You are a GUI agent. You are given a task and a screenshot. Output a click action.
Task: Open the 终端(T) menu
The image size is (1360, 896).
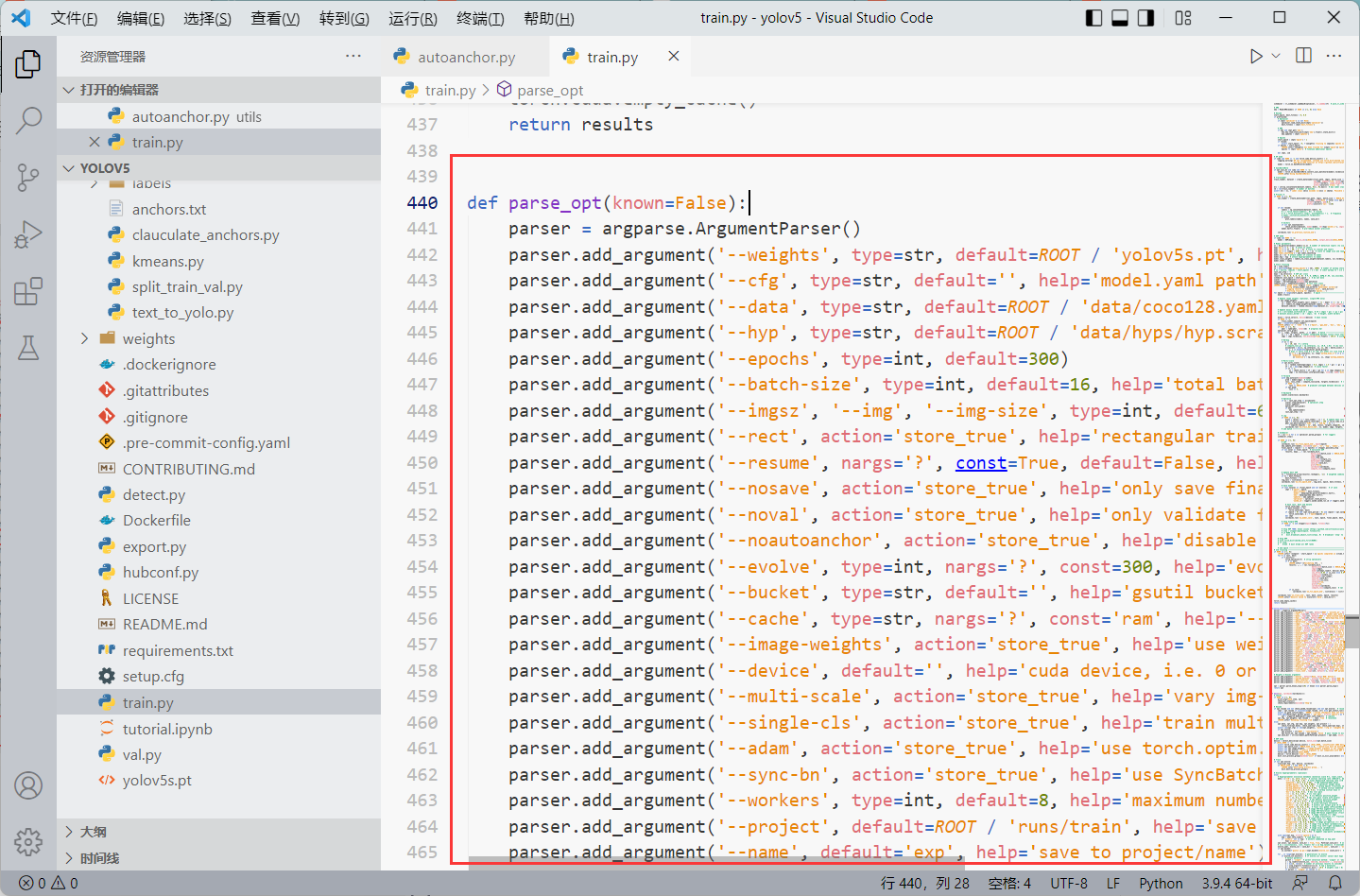point(480,18)
